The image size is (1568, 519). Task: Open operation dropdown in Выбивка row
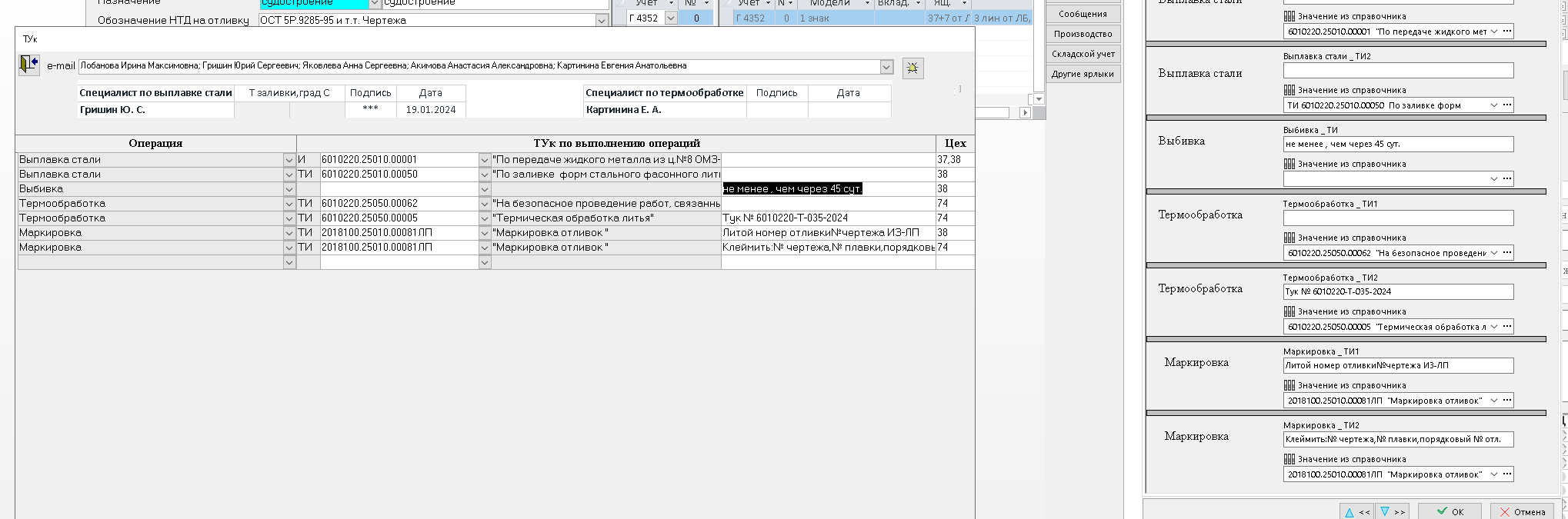(x=289, y=189)
